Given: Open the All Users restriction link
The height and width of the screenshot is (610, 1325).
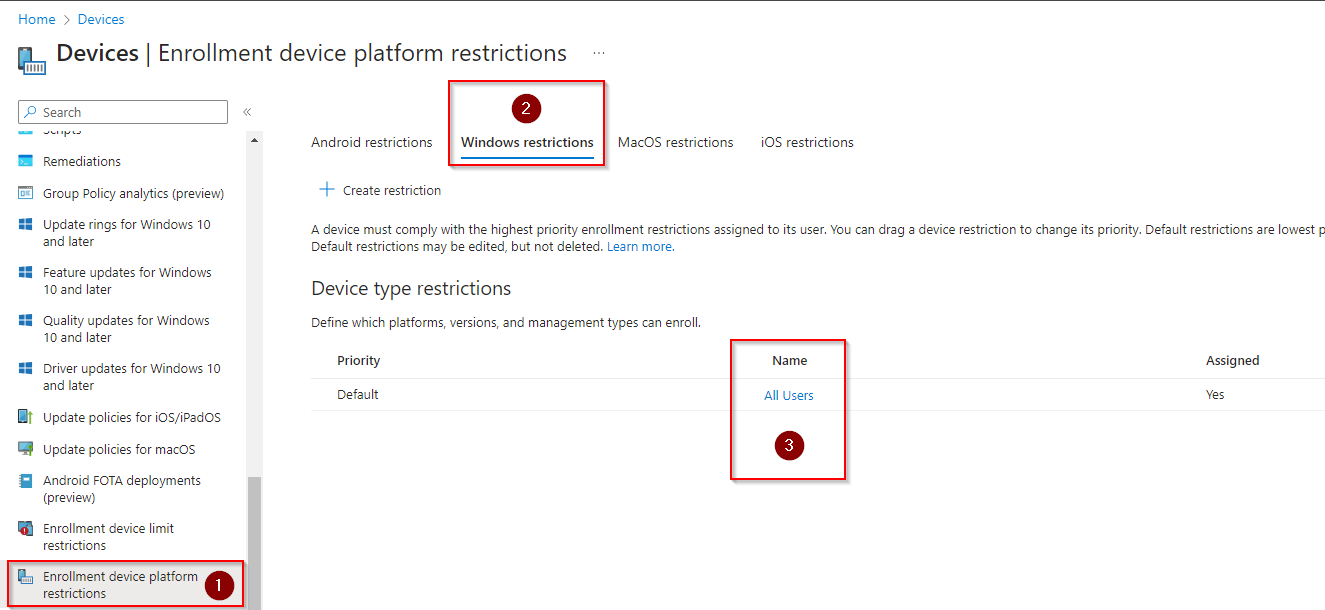Looking at the screenshot, I should click(788, 395).
